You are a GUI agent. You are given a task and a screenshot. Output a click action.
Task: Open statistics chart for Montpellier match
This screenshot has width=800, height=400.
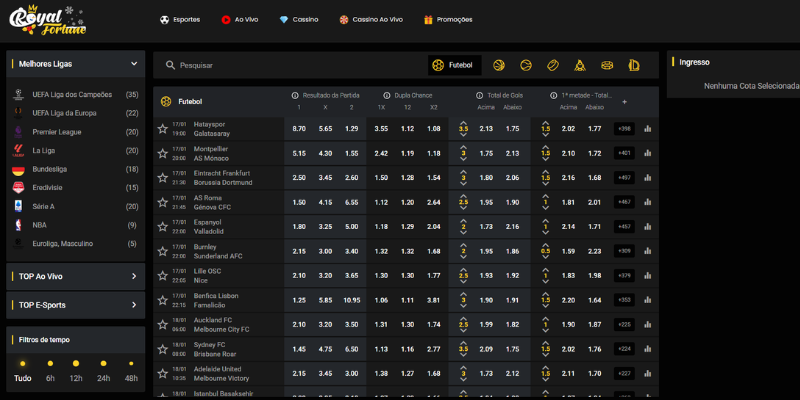pos(647,153)
